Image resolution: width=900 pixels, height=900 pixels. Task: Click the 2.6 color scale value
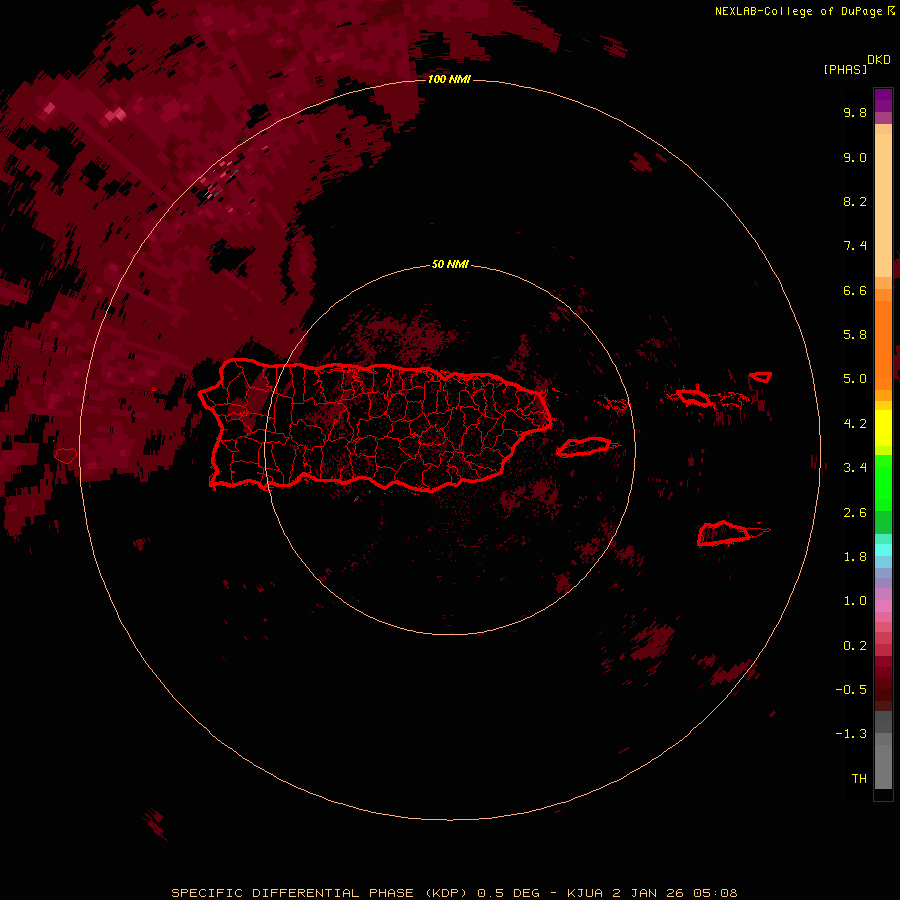[x=855, y=513]
